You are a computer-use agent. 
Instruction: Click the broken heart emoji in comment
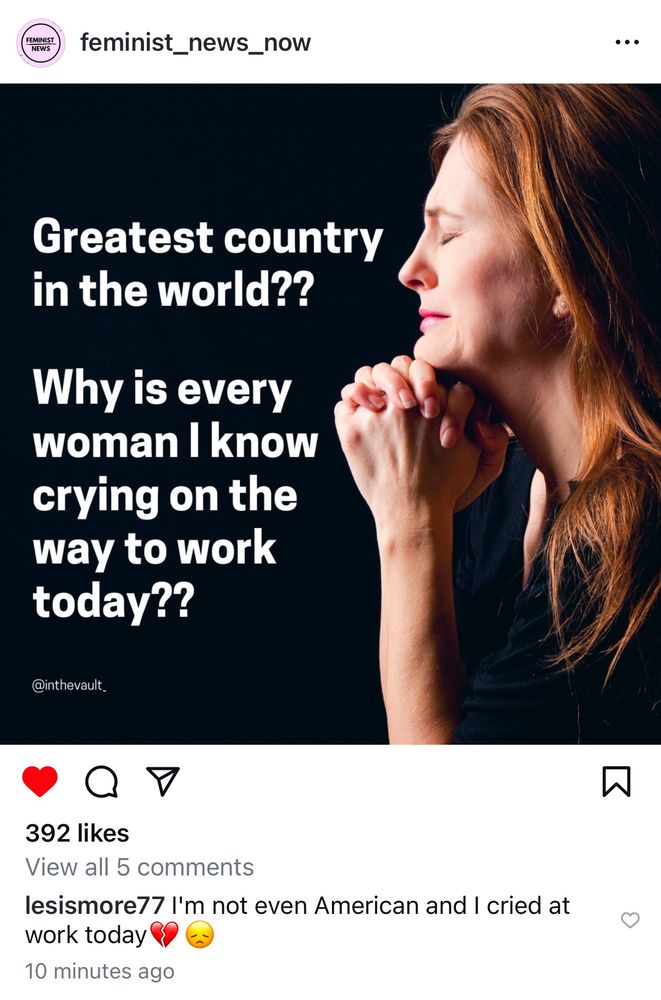[x=164, y=936]
